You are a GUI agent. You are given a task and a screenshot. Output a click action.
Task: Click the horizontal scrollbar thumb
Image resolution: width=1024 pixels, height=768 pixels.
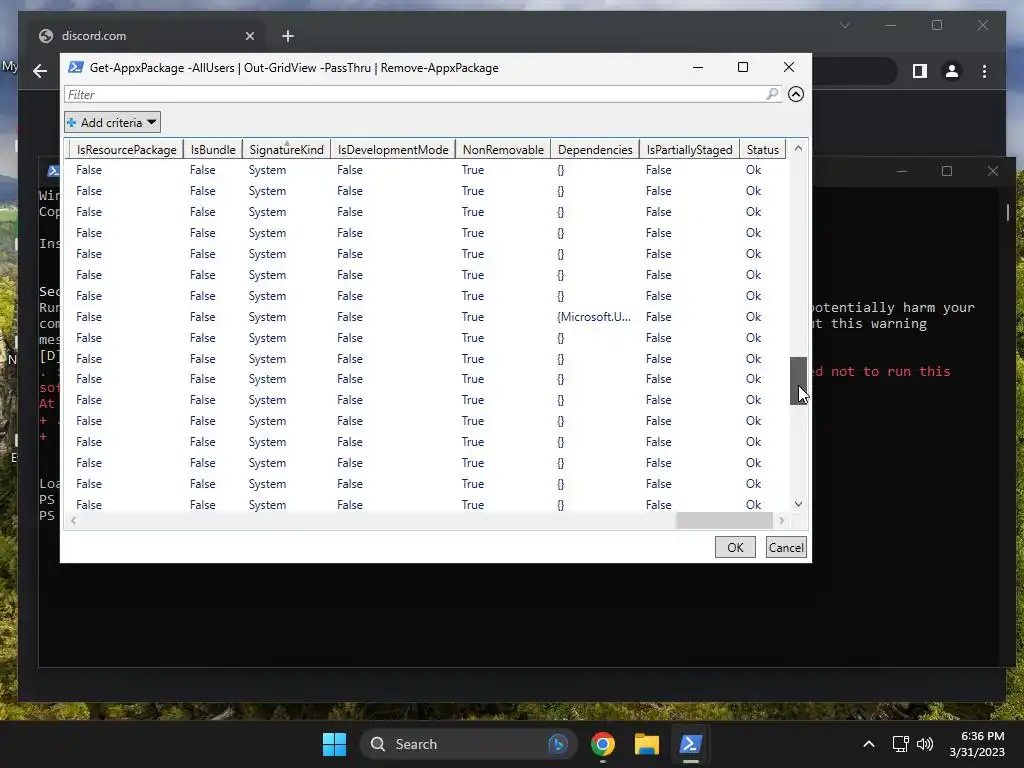724,520
